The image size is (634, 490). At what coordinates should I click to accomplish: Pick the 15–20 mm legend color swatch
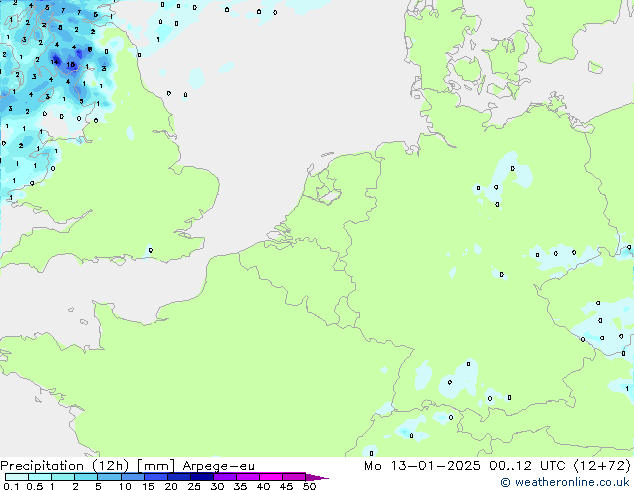click(155, 477)
